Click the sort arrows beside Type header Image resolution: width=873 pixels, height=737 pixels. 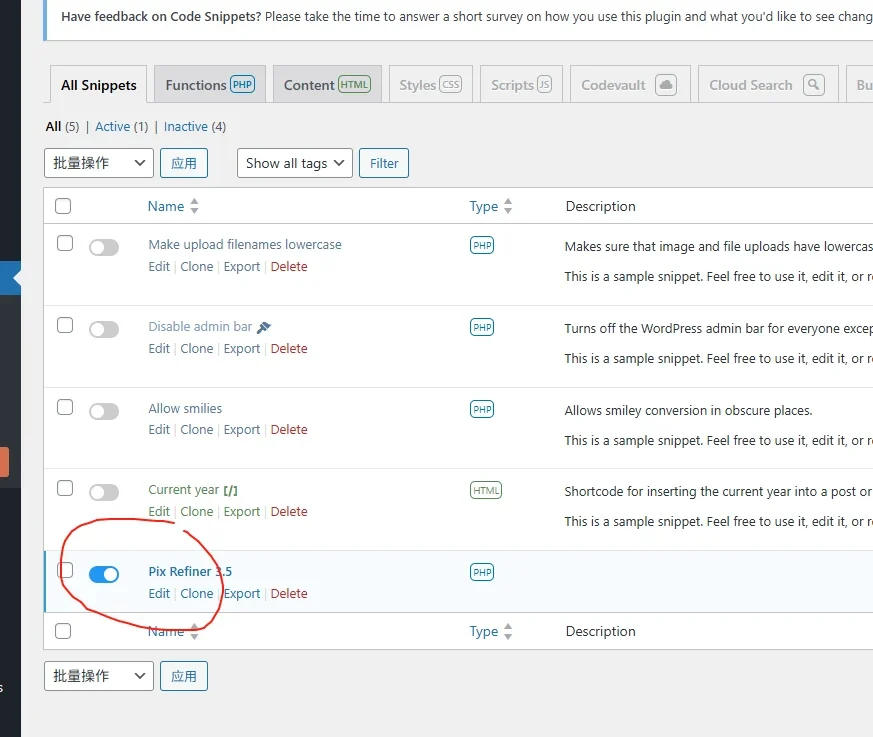click(508, 206)
